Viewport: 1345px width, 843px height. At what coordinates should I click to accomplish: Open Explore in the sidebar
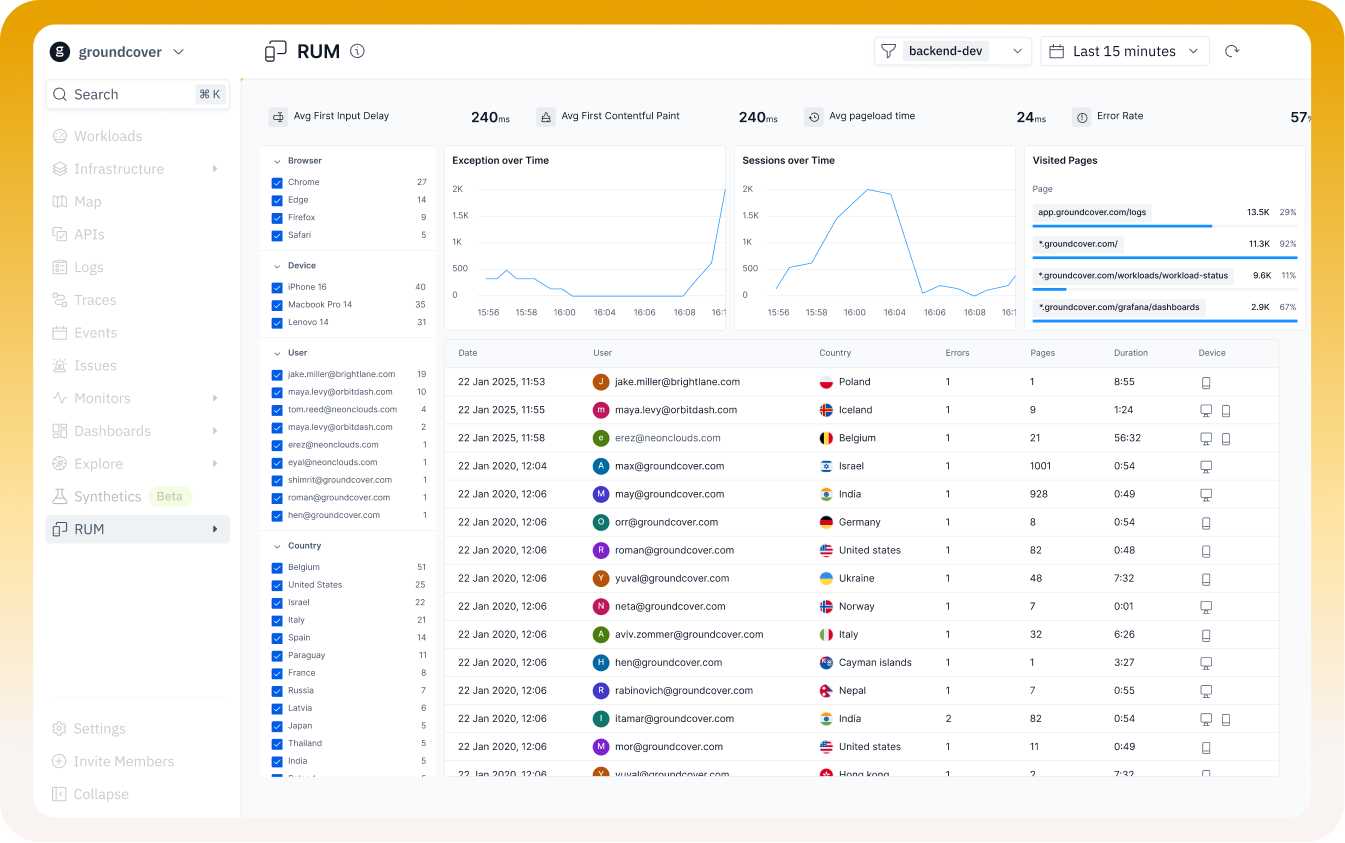coord(138,464)
